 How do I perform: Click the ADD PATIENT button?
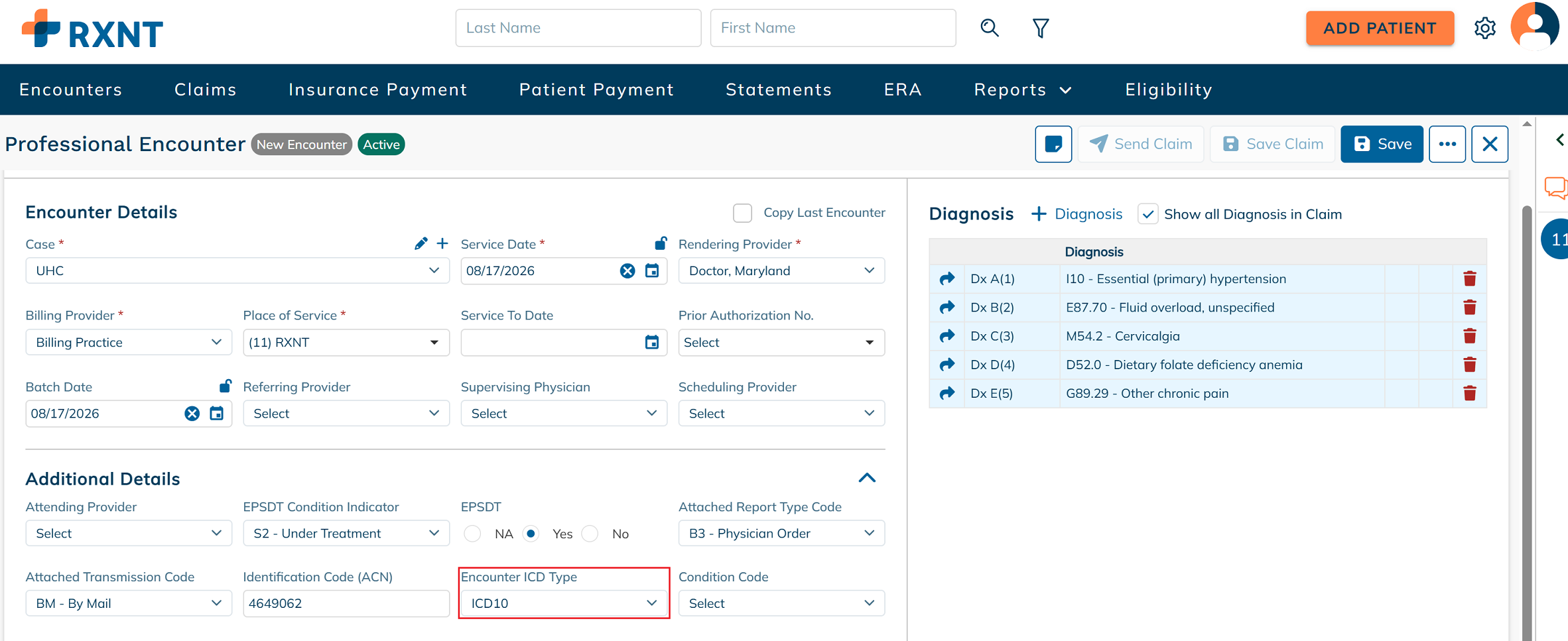[1380, 28]
